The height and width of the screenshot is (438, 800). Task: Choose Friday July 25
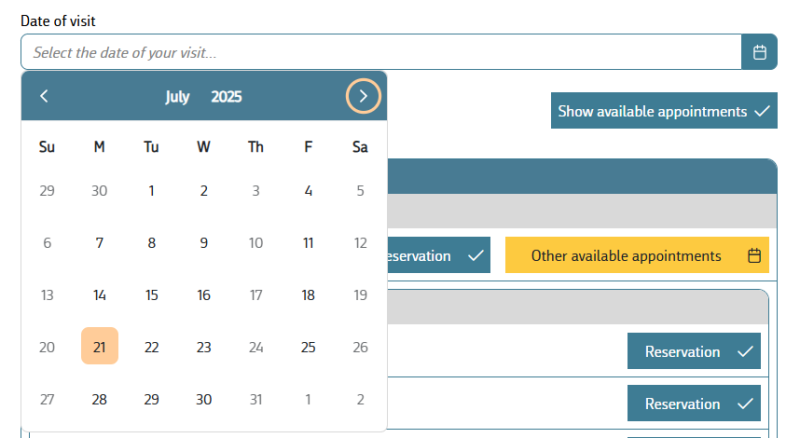(308, 347)
